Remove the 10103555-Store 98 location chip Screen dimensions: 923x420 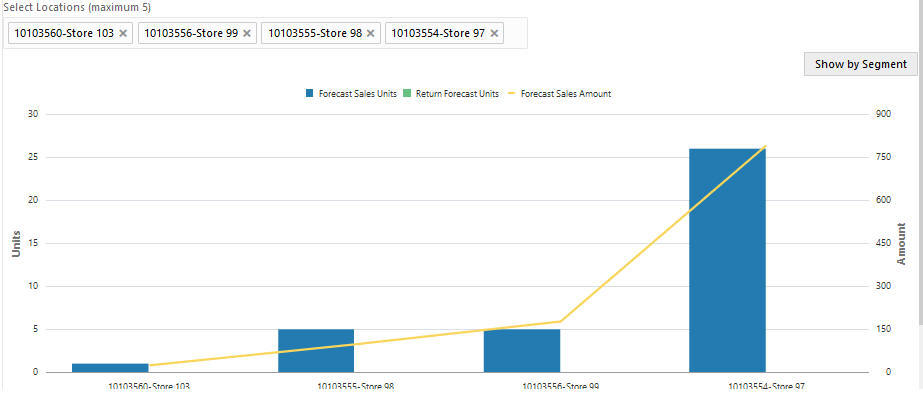370,34
